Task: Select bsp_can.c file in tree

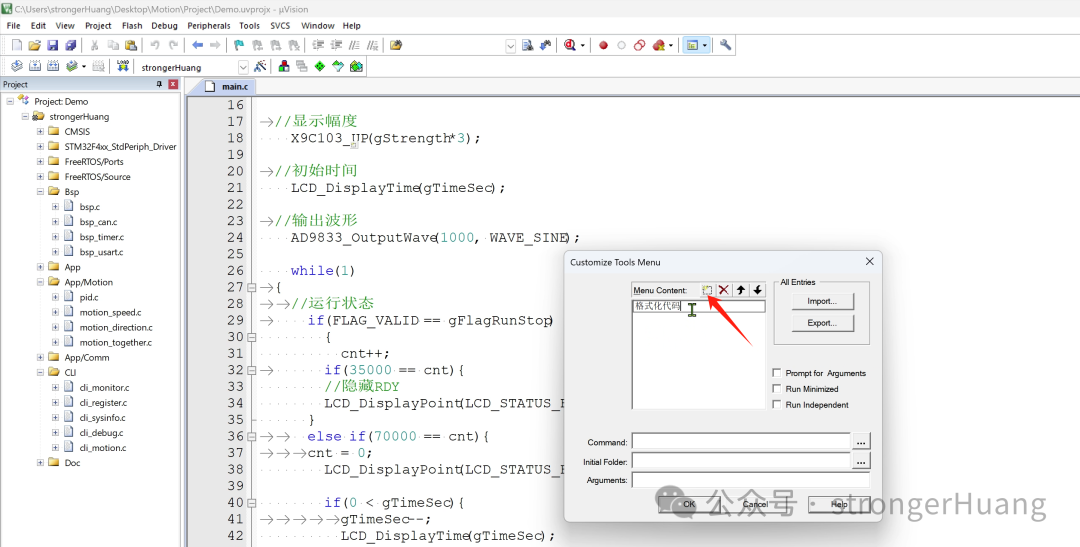Action: click(x=98, y=222)
